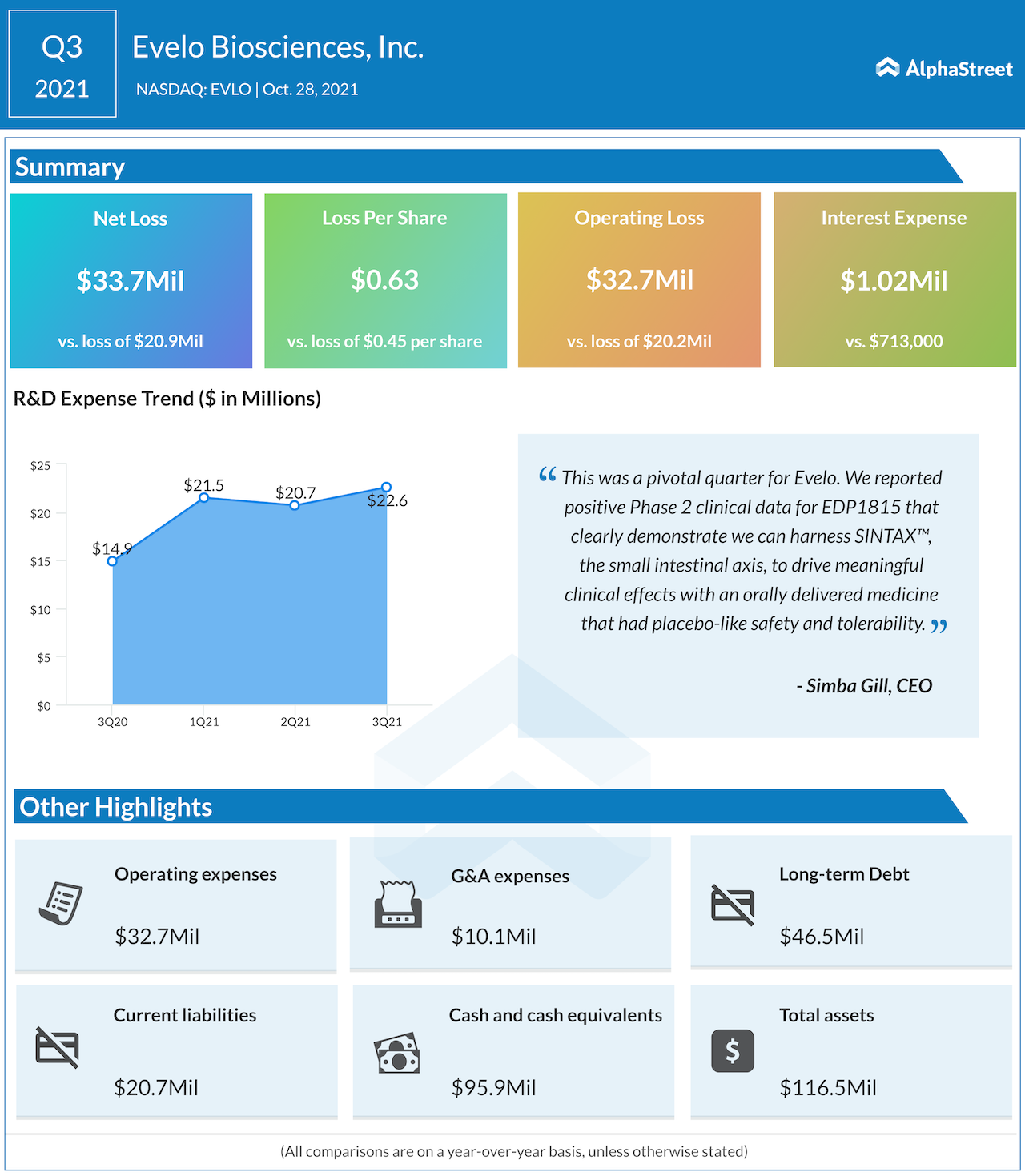
Task: Click 'vs. loss of $0.45 per share' text
Action: [385, 341]
